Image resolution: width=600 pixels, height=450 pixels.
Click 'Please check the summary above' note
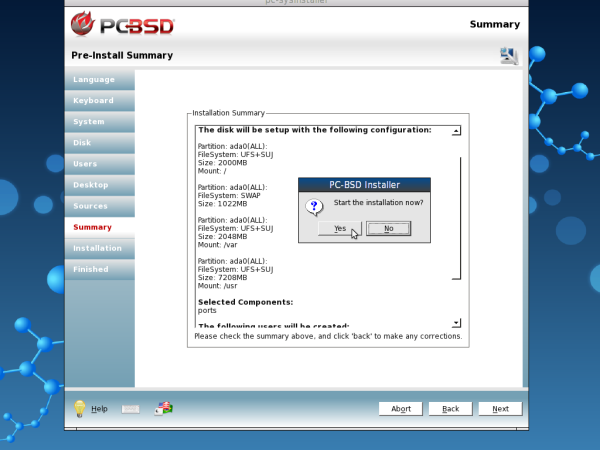pos(328,336)
